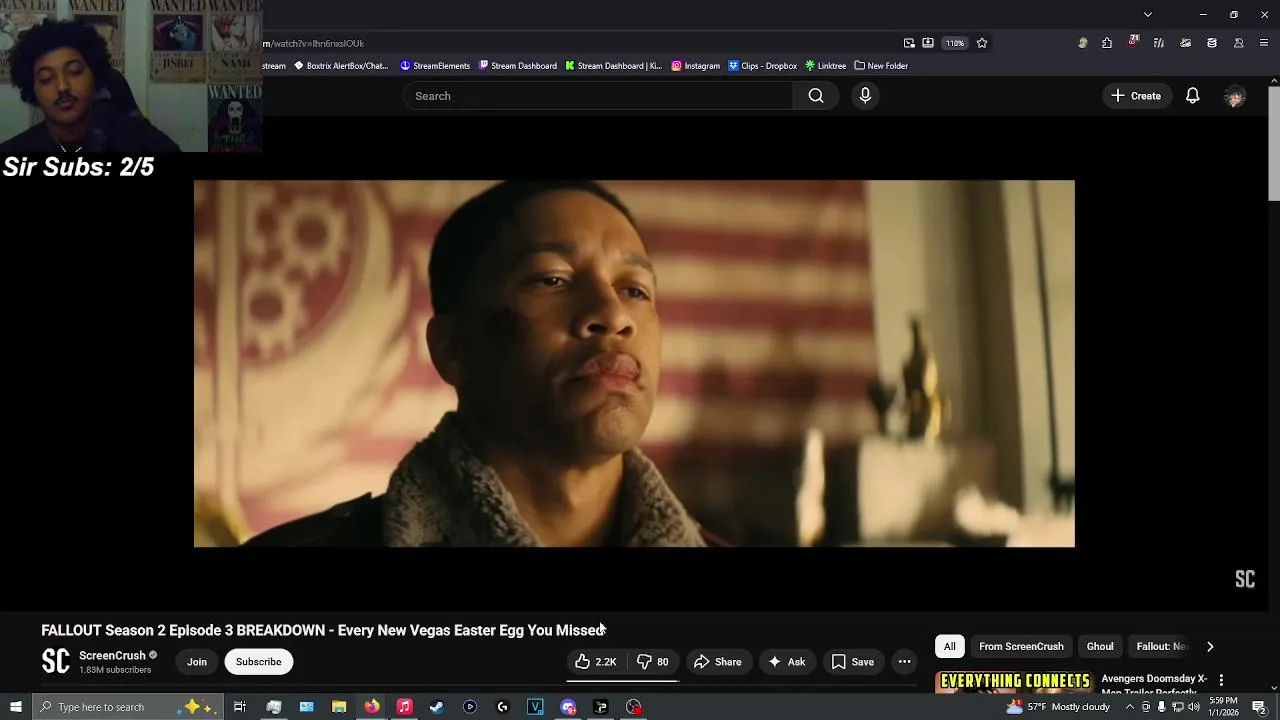Open ScreenCrush channel name link
The width and height of the screenshot is (1280, 720).
112,656
